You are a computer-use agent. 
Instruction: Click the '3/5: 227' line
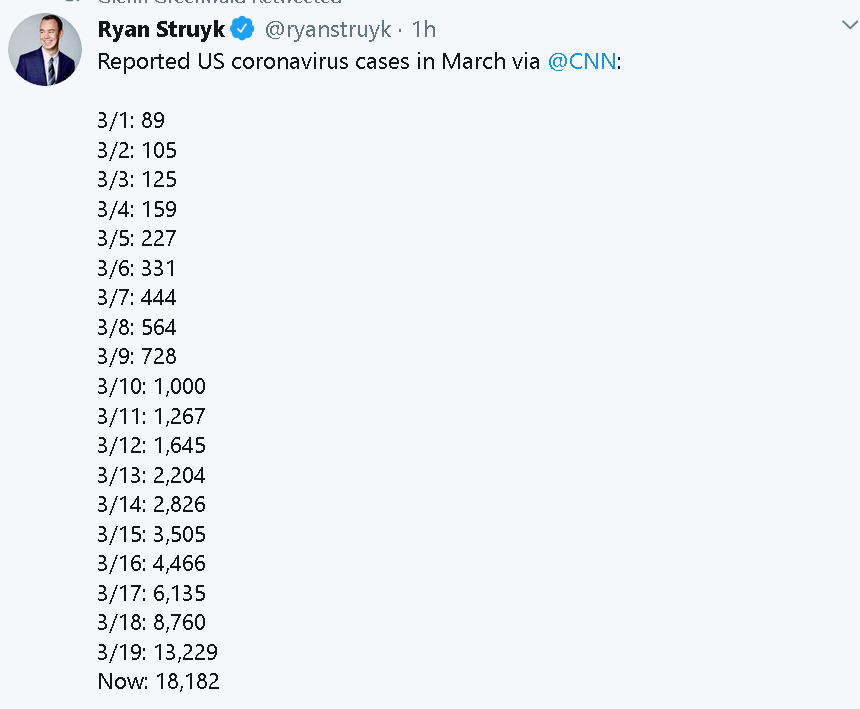pyautogui.click(x=137, y=239)
